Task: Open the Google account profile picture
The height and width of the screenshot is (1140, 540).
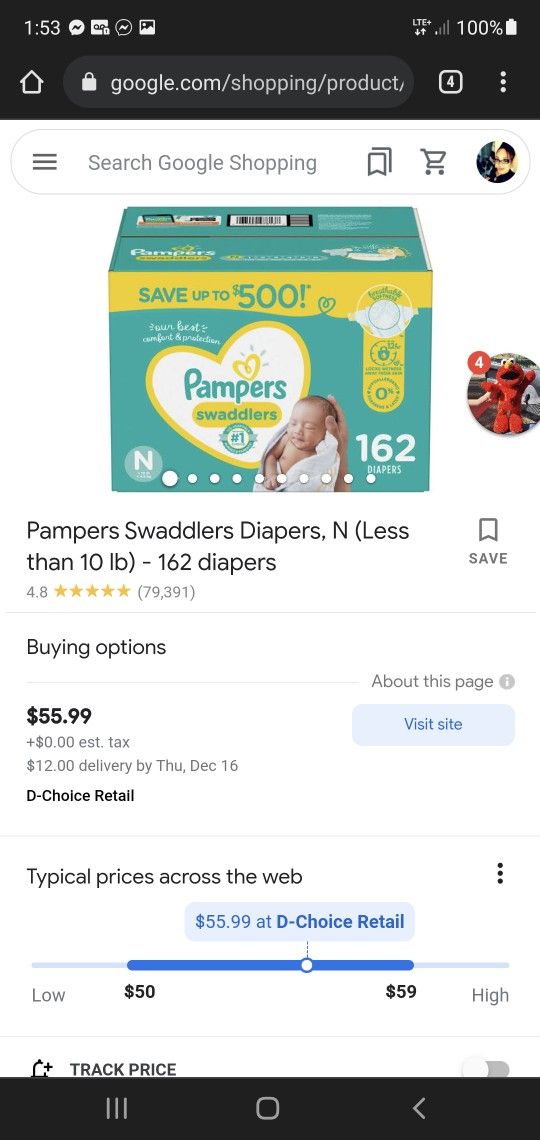Action: point(496,162)
